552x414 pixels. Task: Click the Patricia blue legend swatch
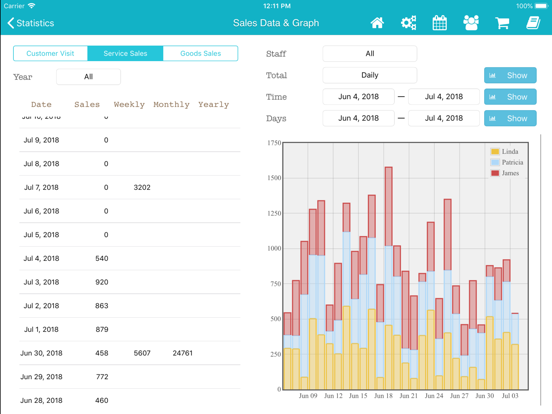click(x=495, y=162)
